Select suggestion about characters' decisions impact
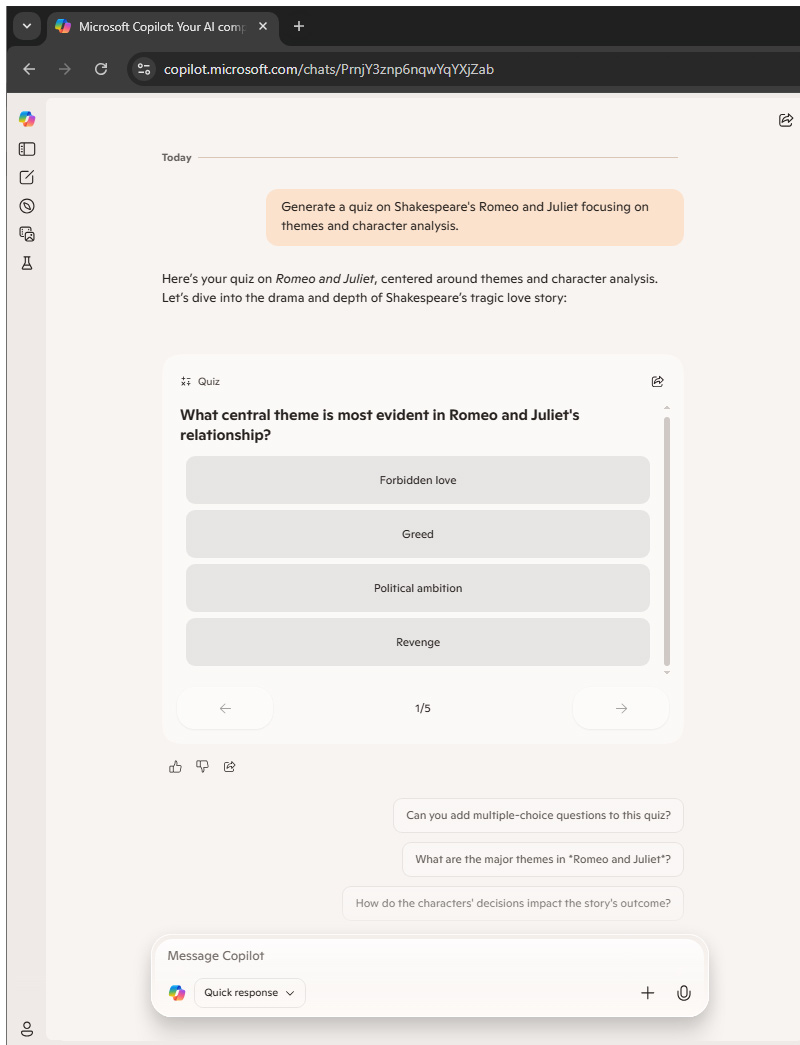This screenshot has height=1045, width=800. (x=513, y=903)
